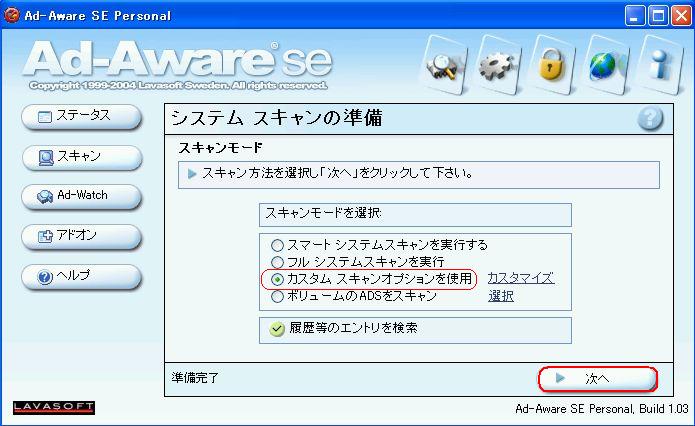The height and width of the screenshot is (426, 695).
Task: Click the Ad-Aware title bar app icon
Action: click(12, 15)
